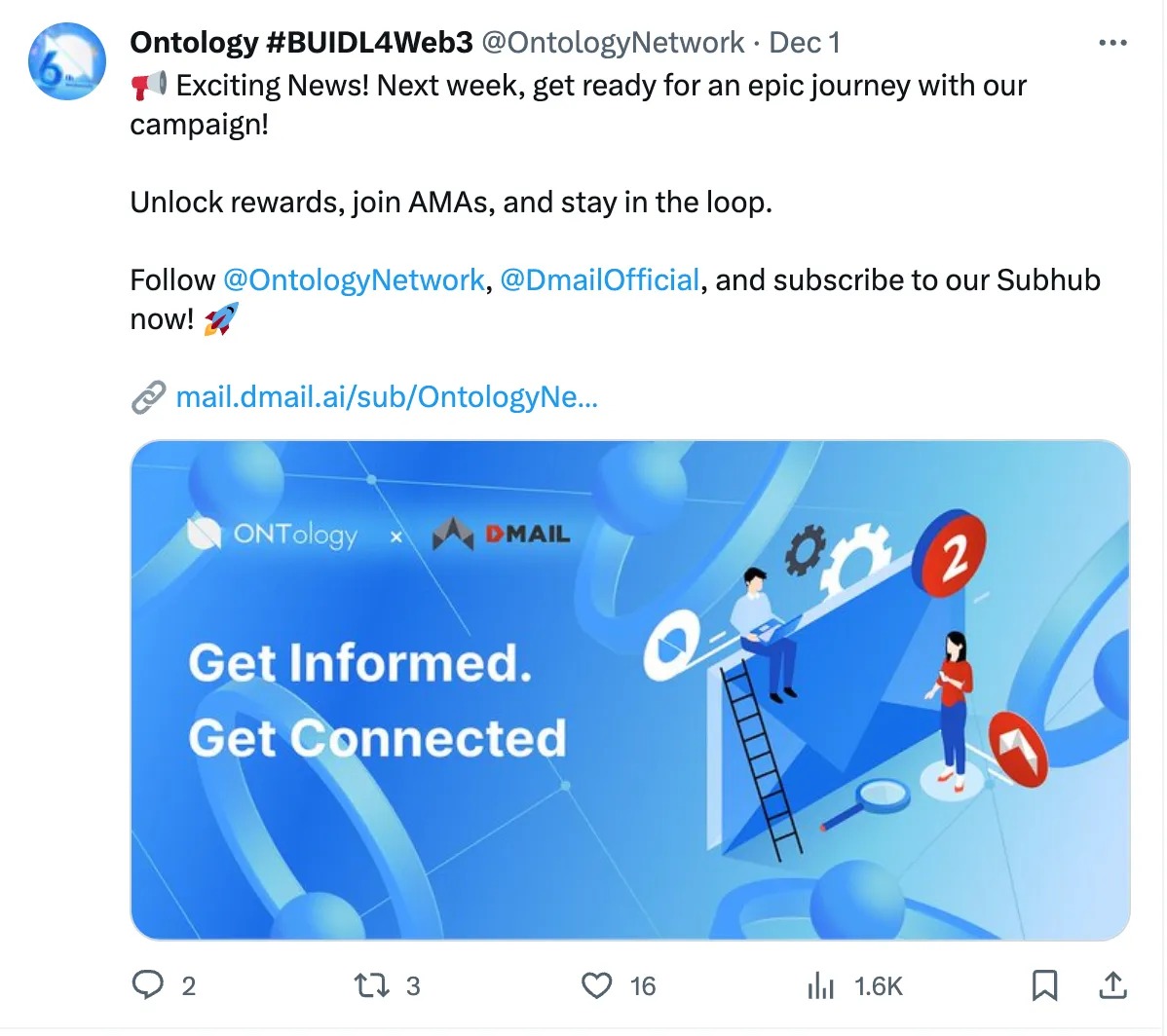
Task: Click the 1.6K views count
Action: 879,986
